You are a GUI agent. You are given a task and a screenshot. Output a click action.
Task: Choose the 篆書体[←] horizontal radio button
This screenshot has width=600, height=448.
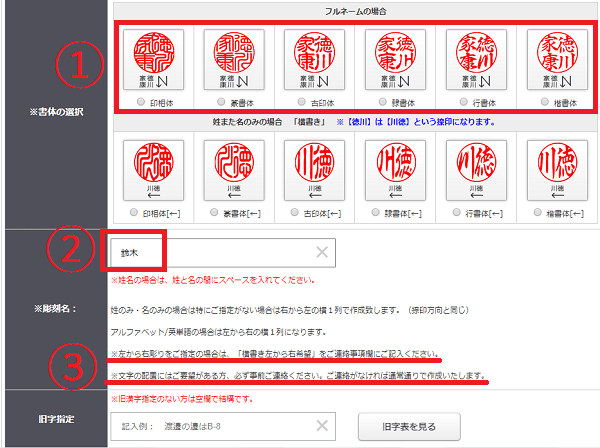point(214,212)
